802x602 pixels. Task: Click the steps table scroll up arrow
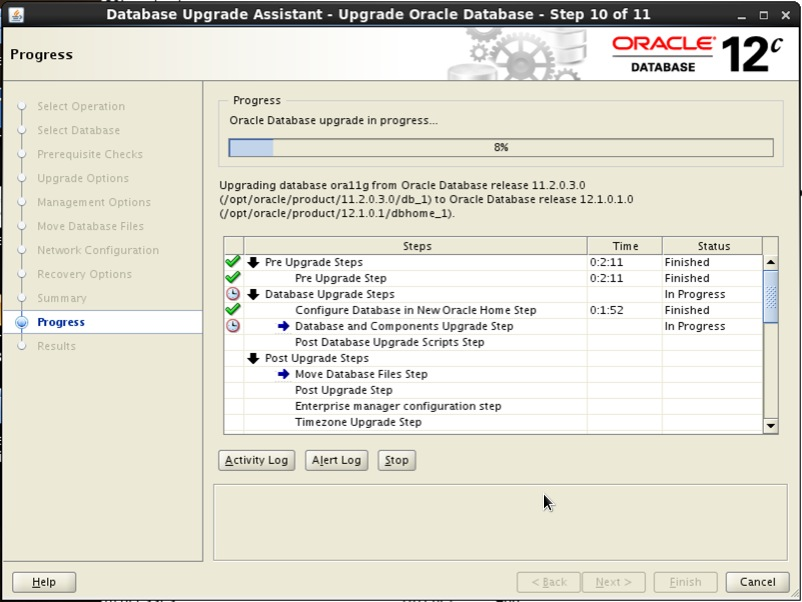771,262
